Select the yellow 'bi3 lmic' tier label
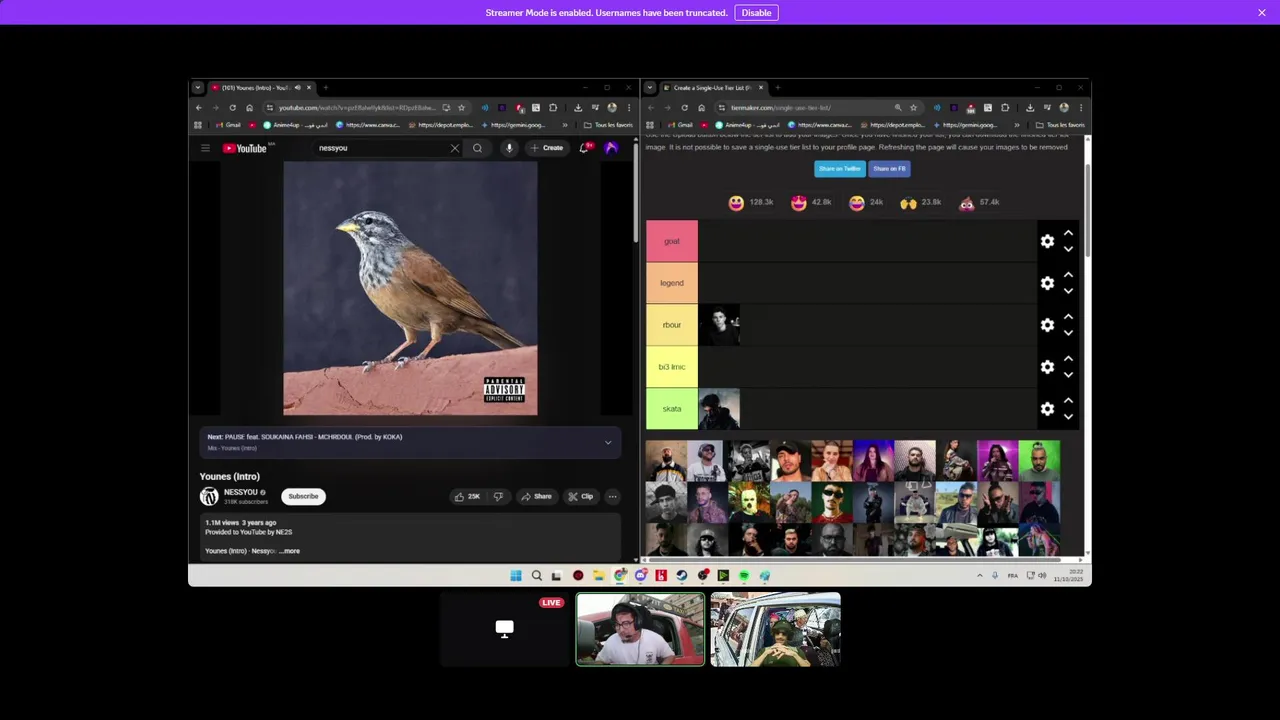This screenshot has height=720, width=1280. click(672, 367)
